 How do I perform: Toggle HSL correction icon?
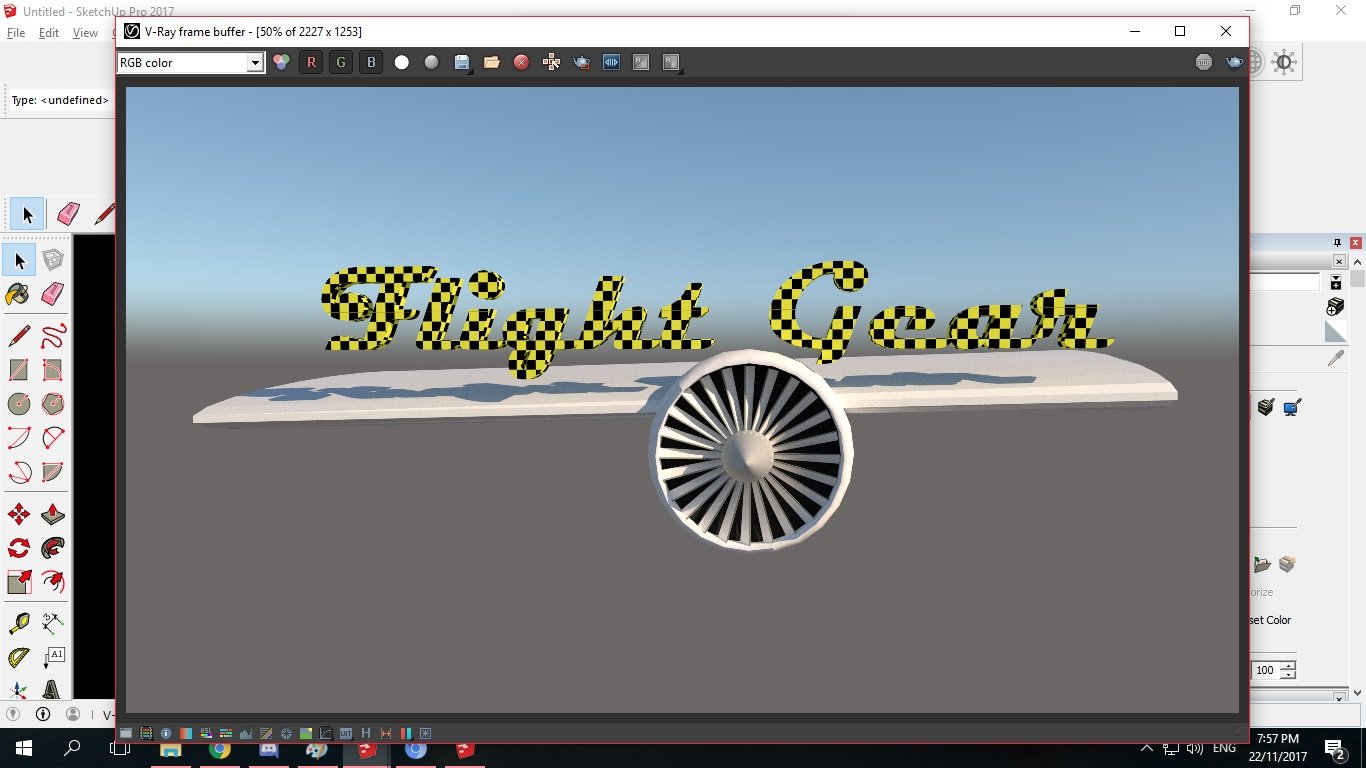[206, 733]
